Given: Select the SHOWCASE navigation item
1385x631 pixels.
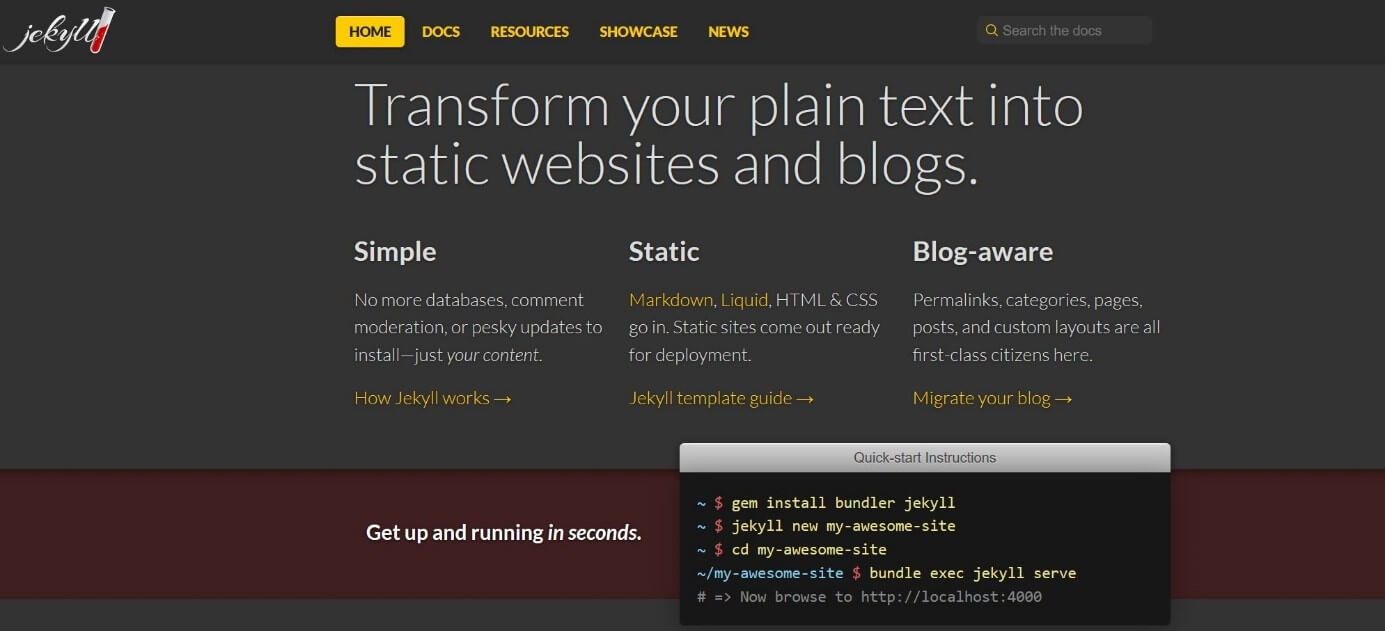Looking at the screenshot, I should [x=638, y=32].
